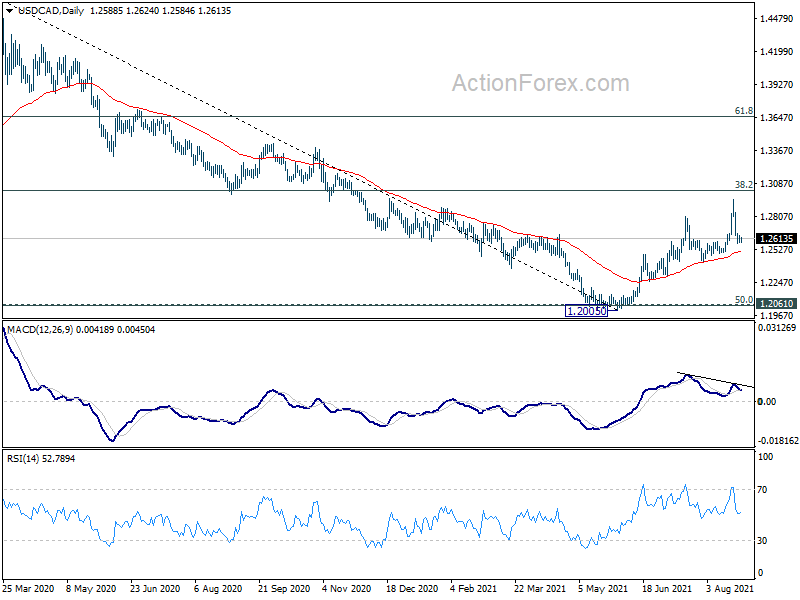The image size is (800, 600).
Task: Select the 1.28070 price axis value
Action: [777, 217]
